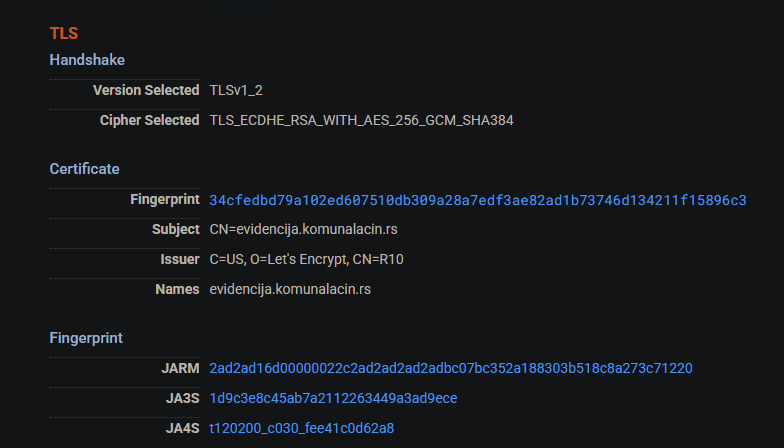Open the JA4S t120200_c030 fingerprint link
The image size is (784, 448).
click(x=302, y=428)
